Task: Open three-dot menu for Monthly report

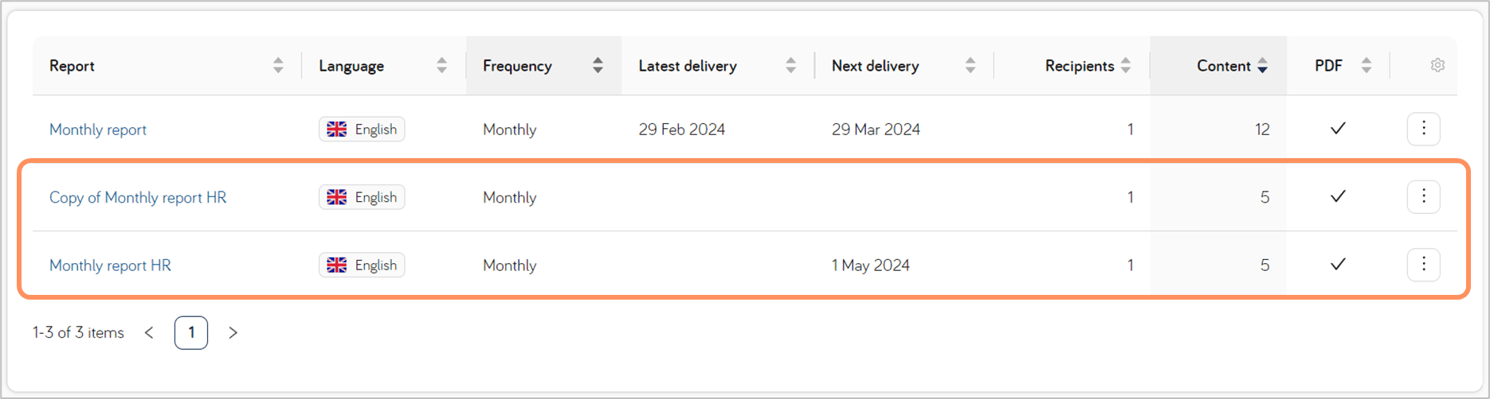Action: (x=1423, y=129)
